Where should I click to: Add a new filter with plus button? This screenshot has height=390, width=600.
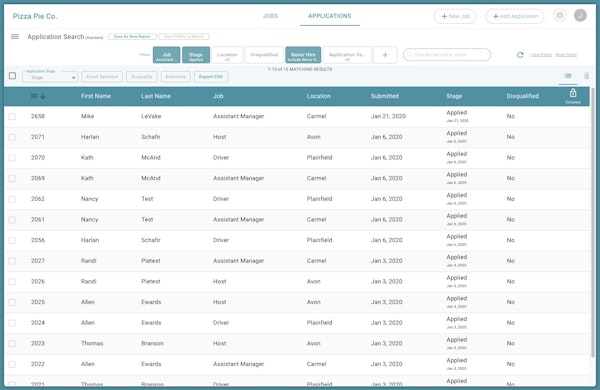point(385,55)
